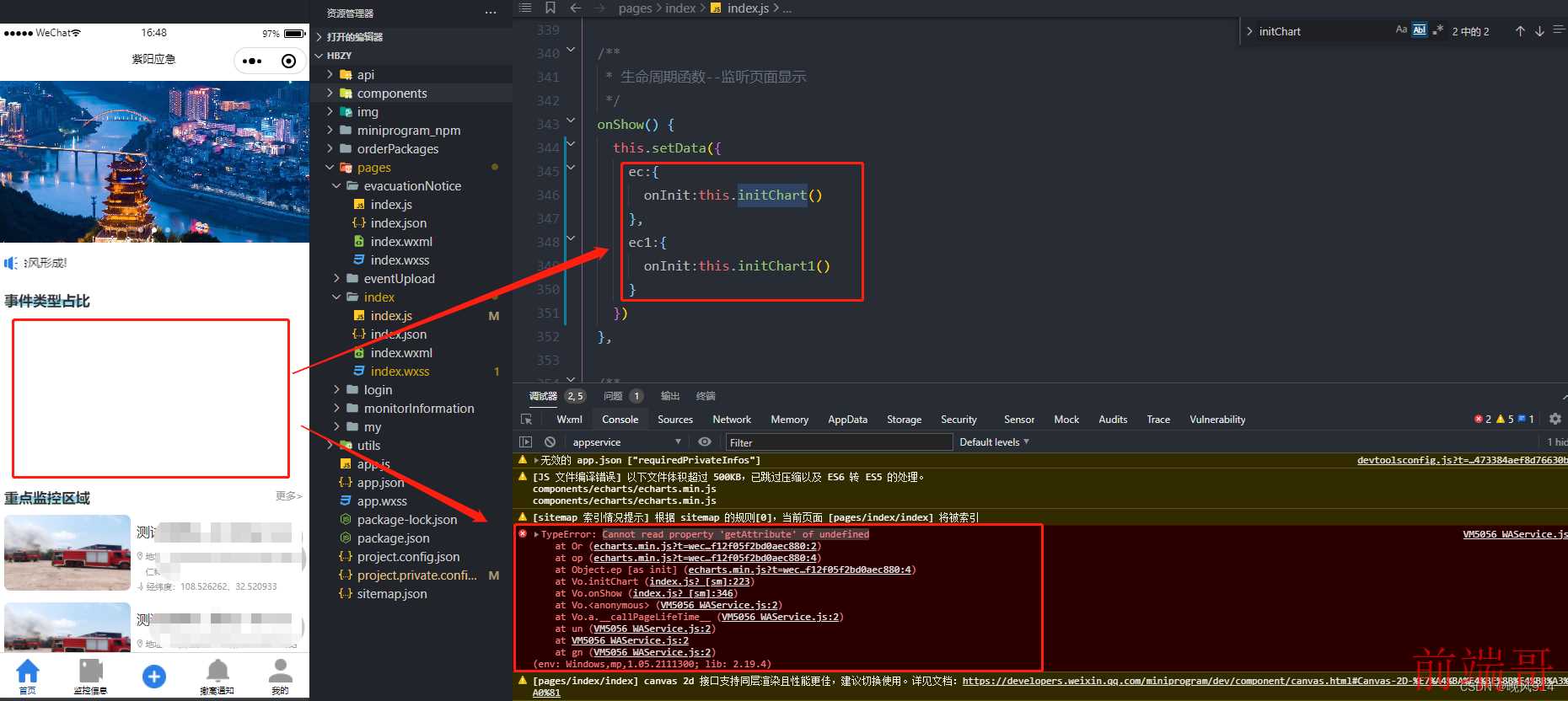Screen dimensions: 1568x701
Task: Collapse the pages folder
Action: (x=330, y=167)
